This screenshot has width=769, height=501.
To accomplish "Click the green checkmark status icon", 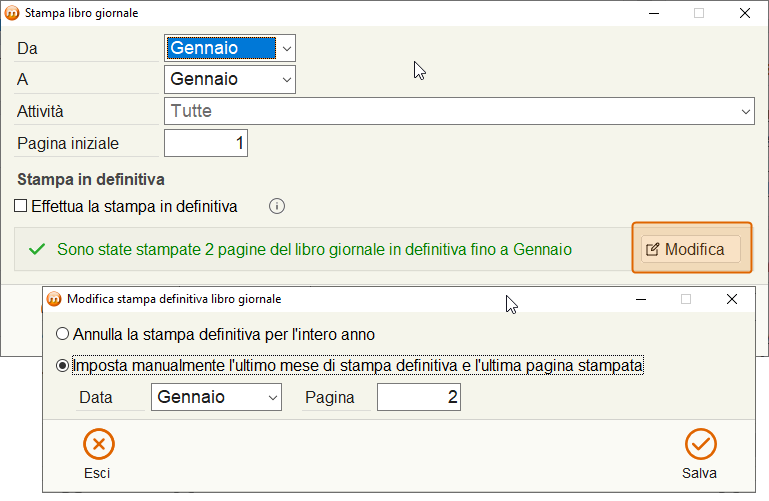I will pos(37,249).
